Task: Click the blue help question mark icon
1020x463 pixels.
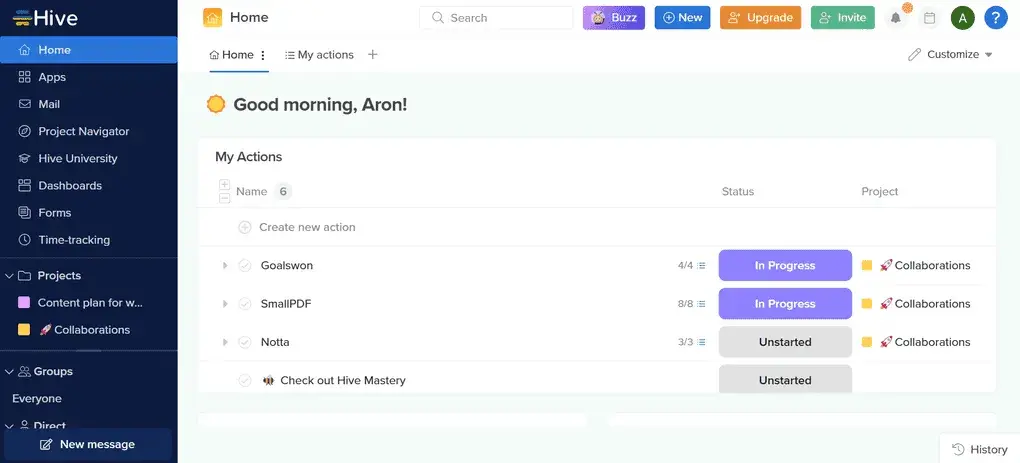Action: coord(995,18)
